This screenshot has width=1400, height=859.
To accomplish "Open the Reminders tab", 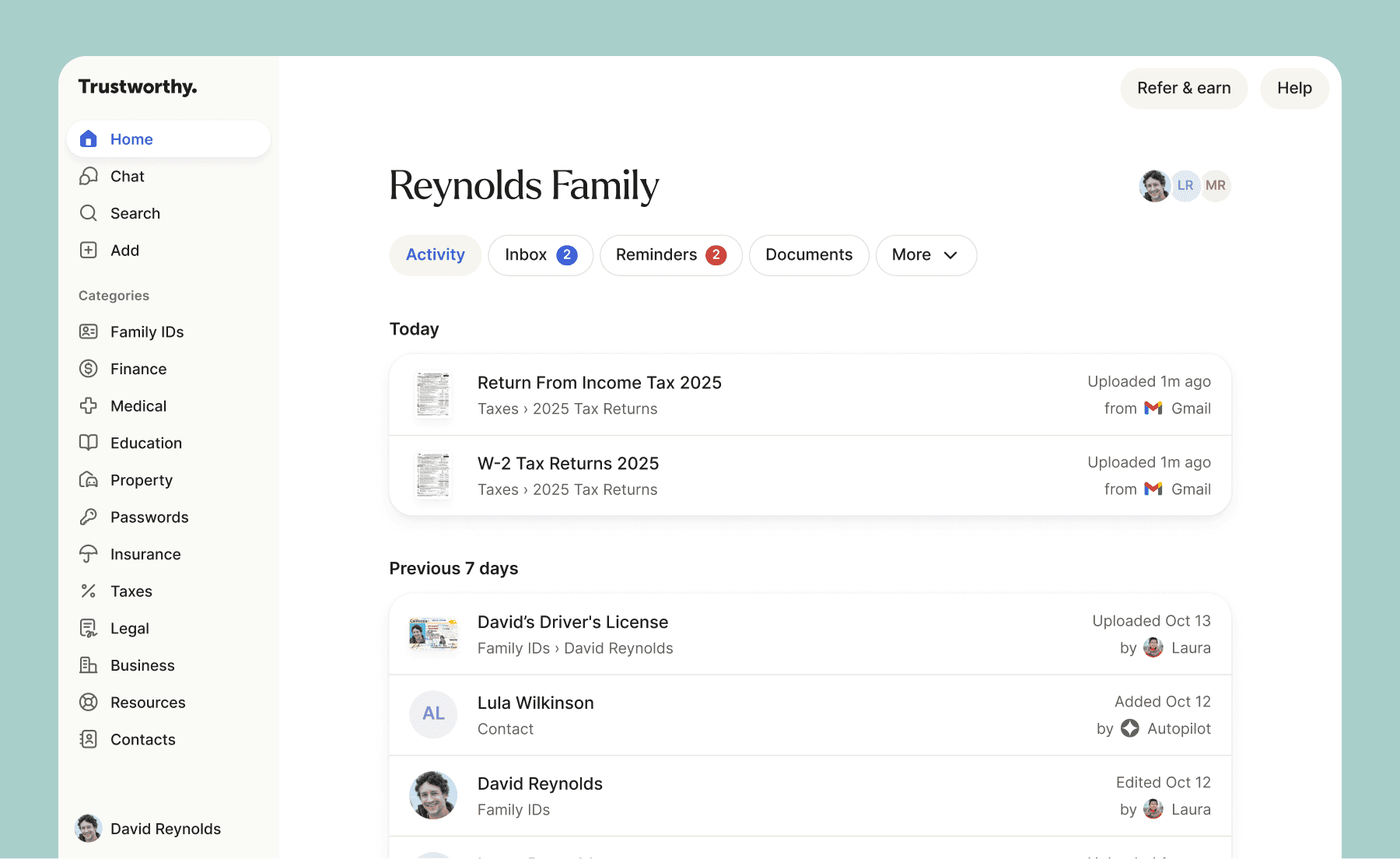I will tap(670, 254).
